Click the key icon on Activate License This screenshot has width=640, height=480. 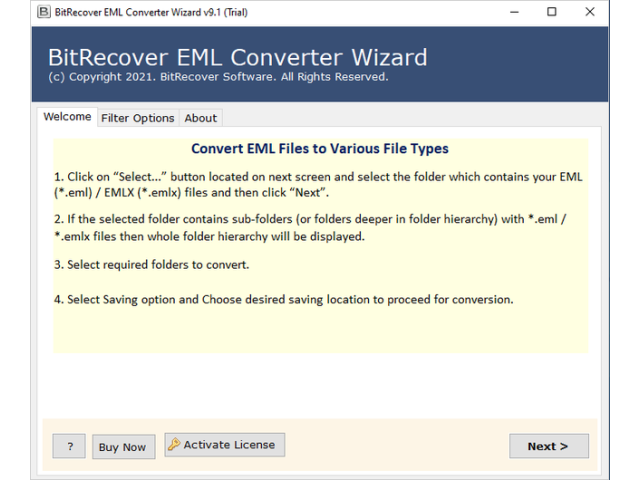point(174,445)
